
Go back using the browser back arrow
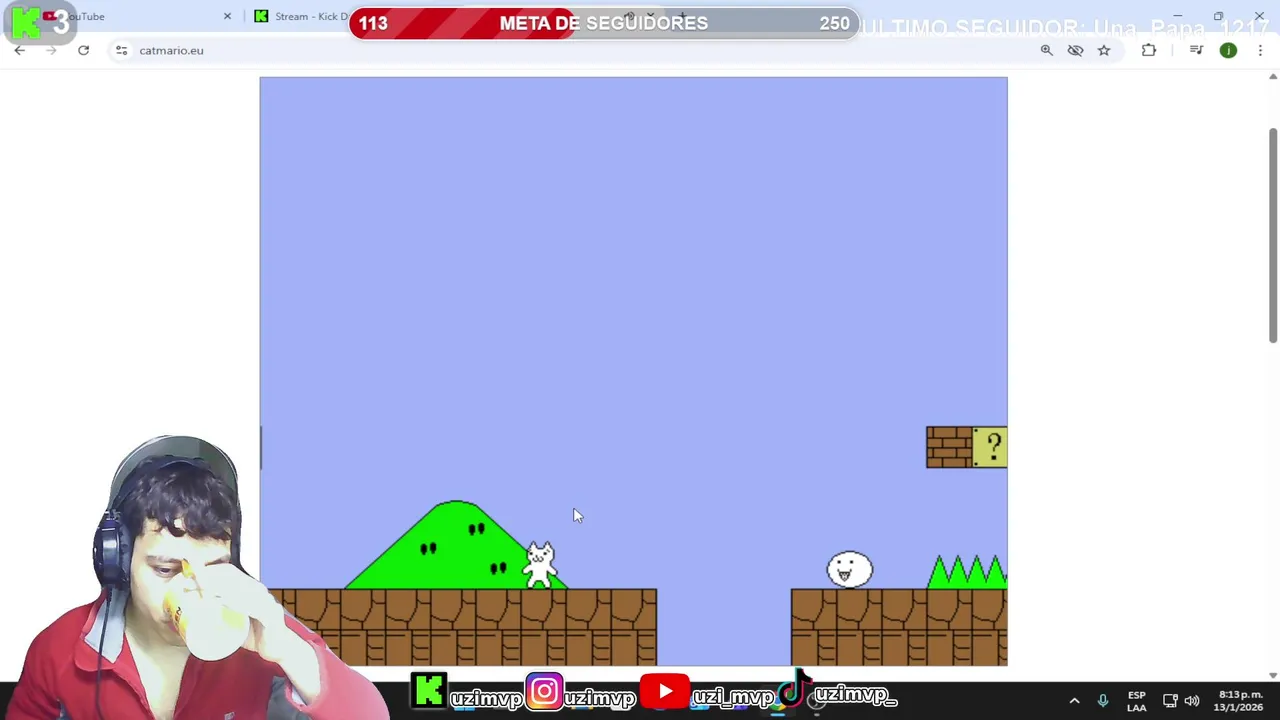point(19,50)
